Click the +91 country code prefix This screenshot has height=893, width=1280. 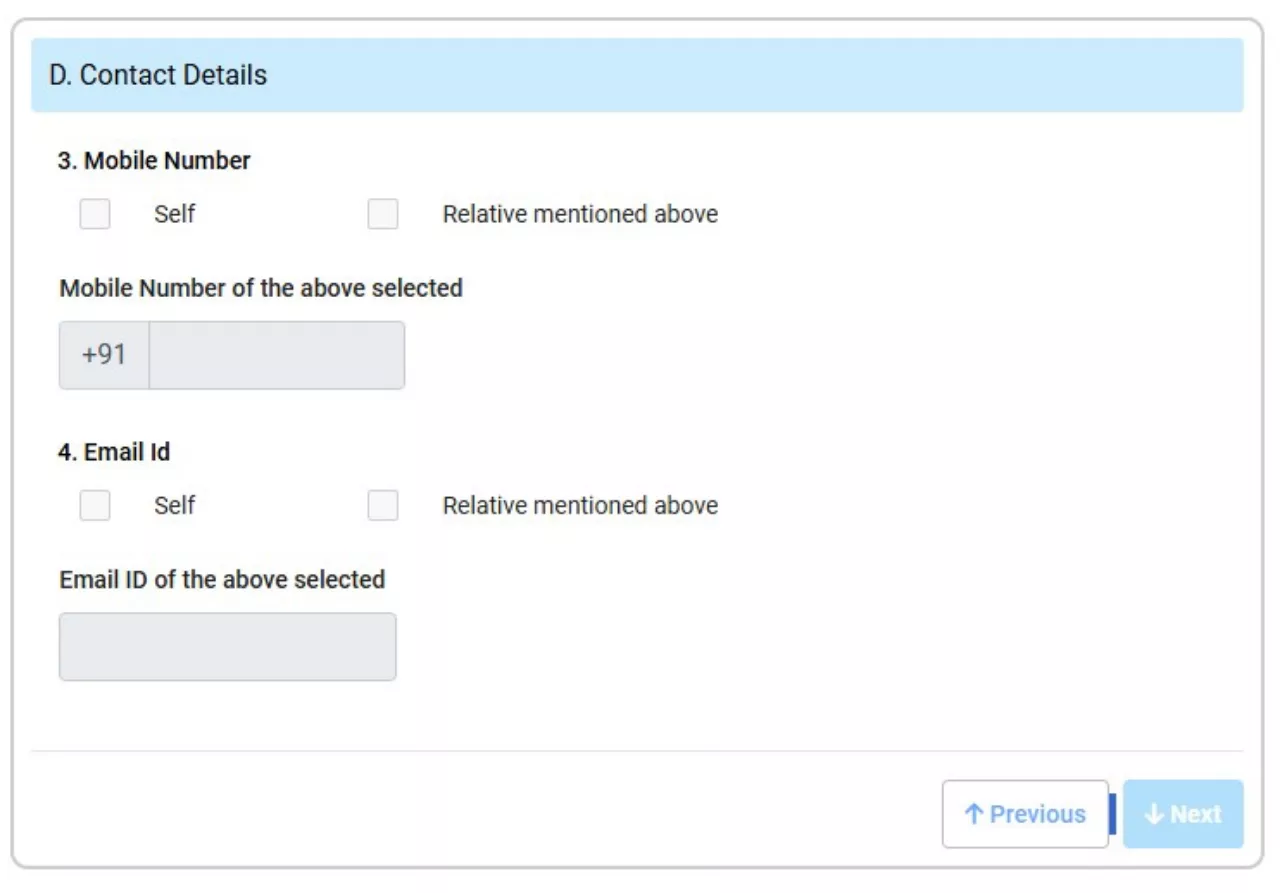coord(104,355)
